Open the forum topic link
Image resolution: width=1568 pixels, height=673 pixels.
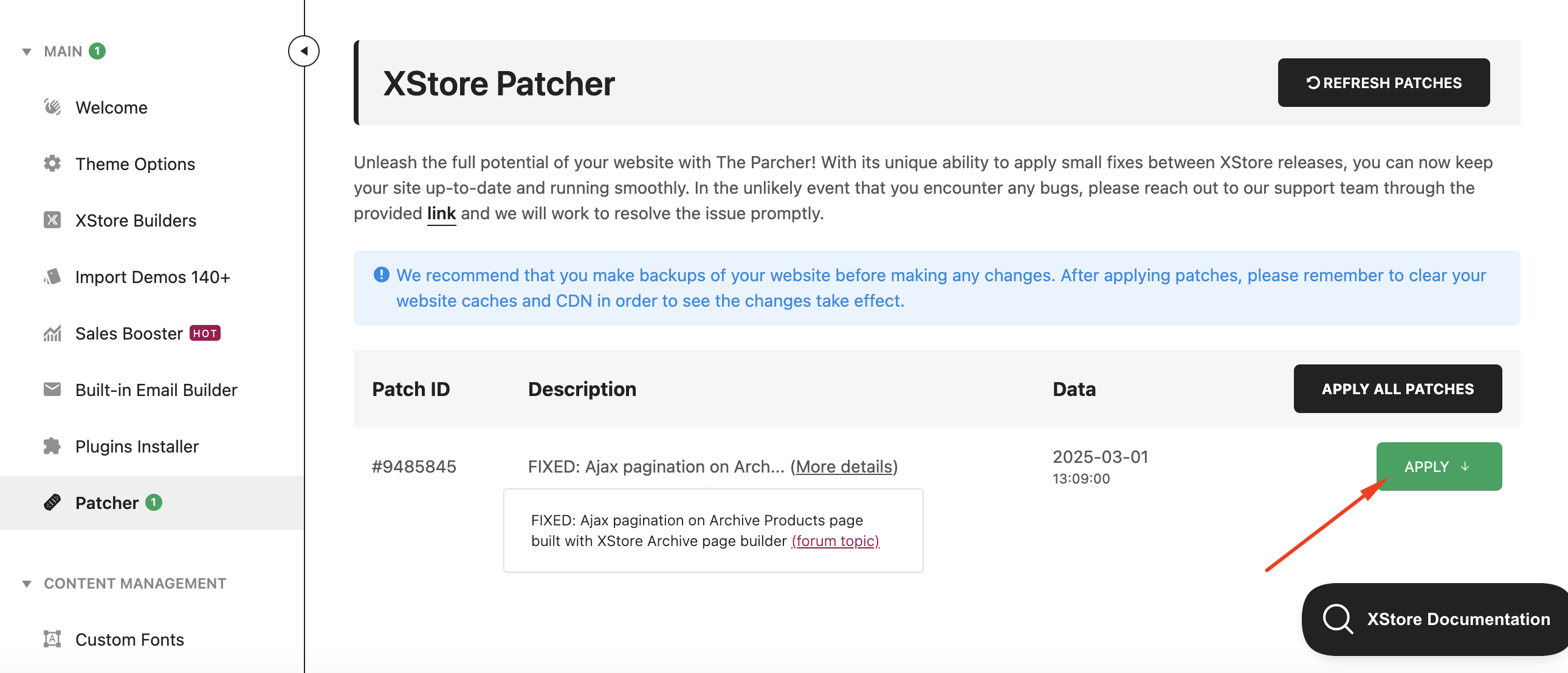tap(835, 541)
